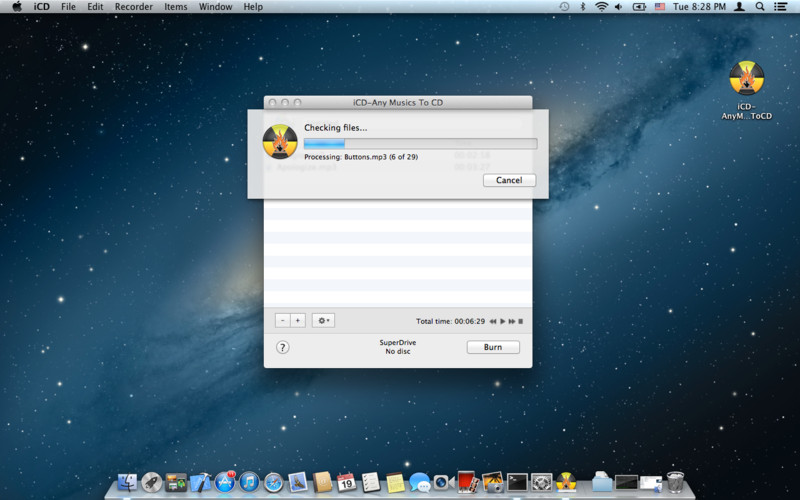Click 'Processing: Buttons.mp3 (6 of 29)' text

pos(361,157)
